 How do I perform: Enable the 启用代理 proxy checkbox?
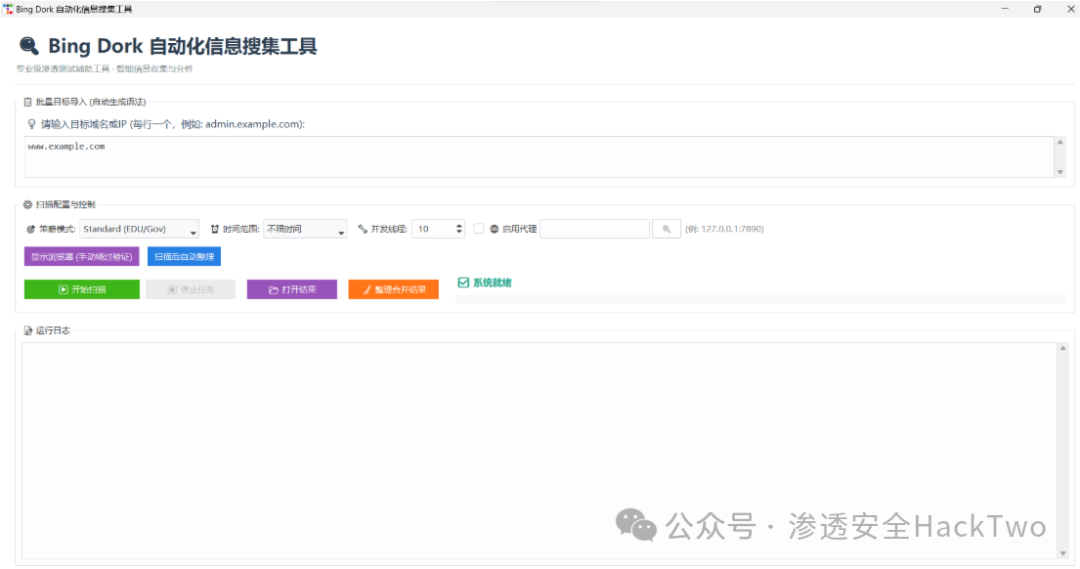point(479,229)
